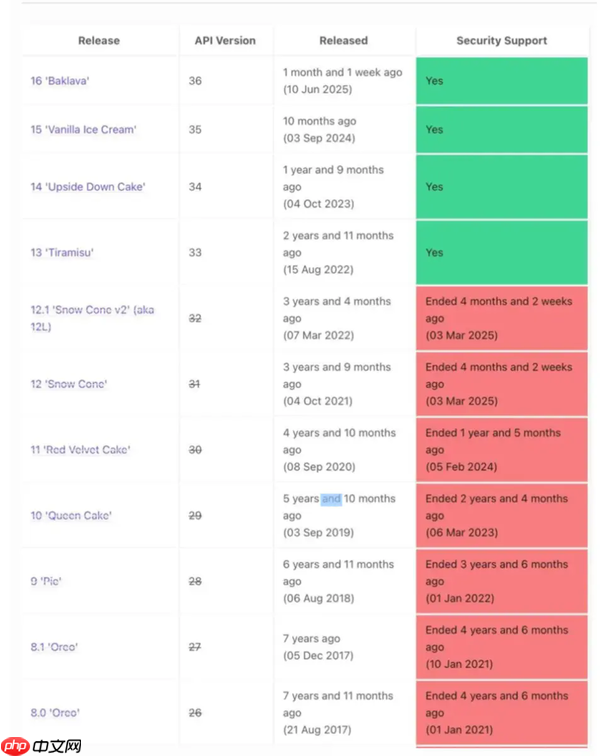Open the 8.0 'Oreo' release link

pos(55,713)
